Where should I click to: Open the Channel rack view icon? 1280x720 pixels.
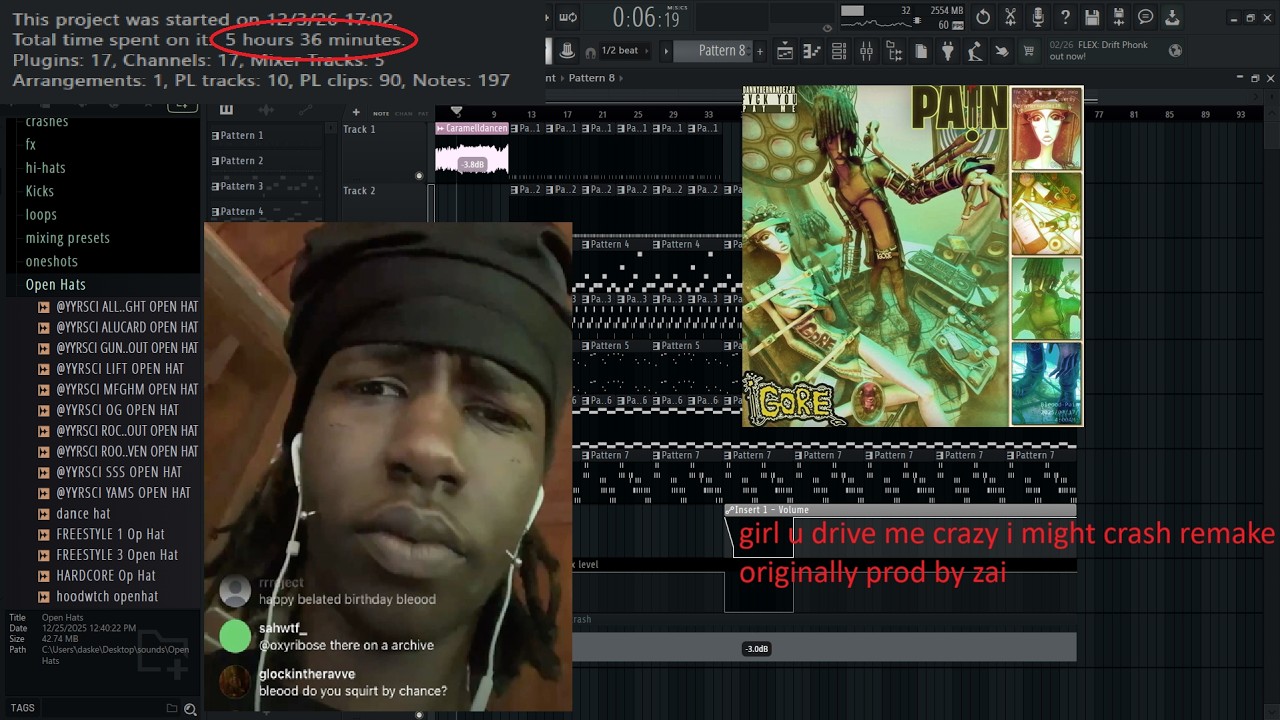point(839,51)
